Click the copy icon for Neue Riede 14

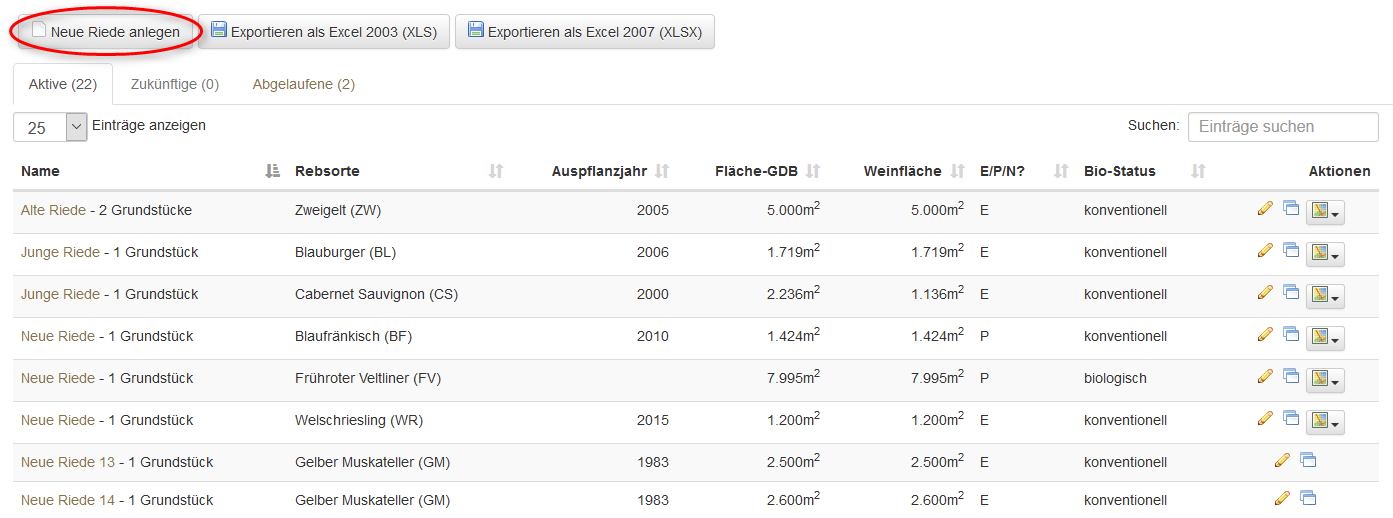(x=1308, y=498)
